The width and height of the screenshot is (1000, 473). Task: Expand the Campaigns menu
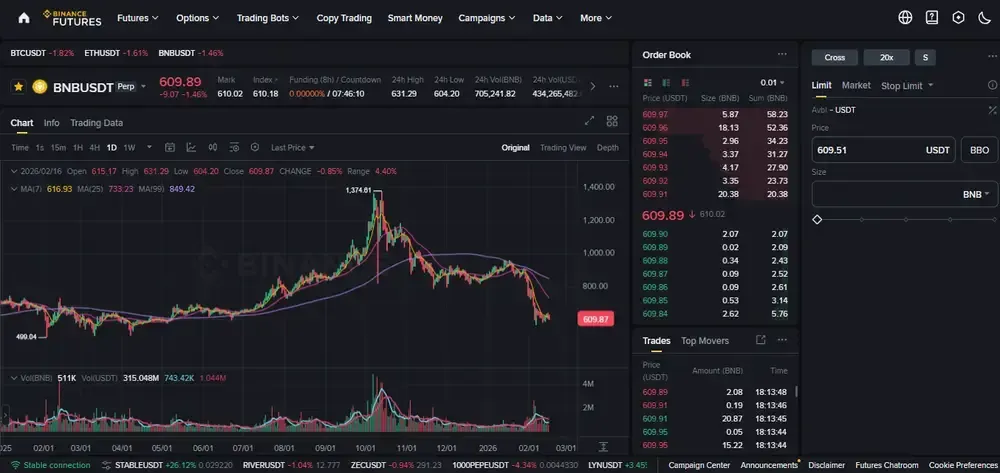[487, 18]
